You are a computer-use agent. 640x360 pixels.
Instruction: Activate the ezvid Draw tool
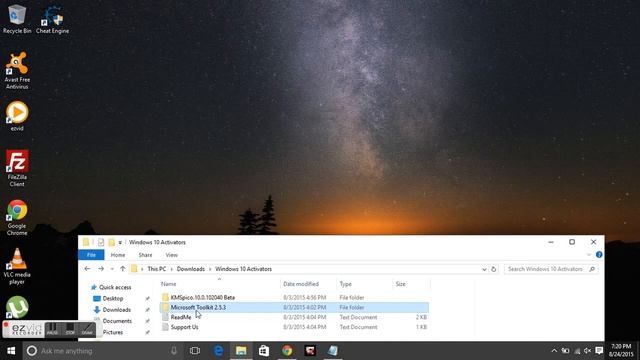point(87,329)
